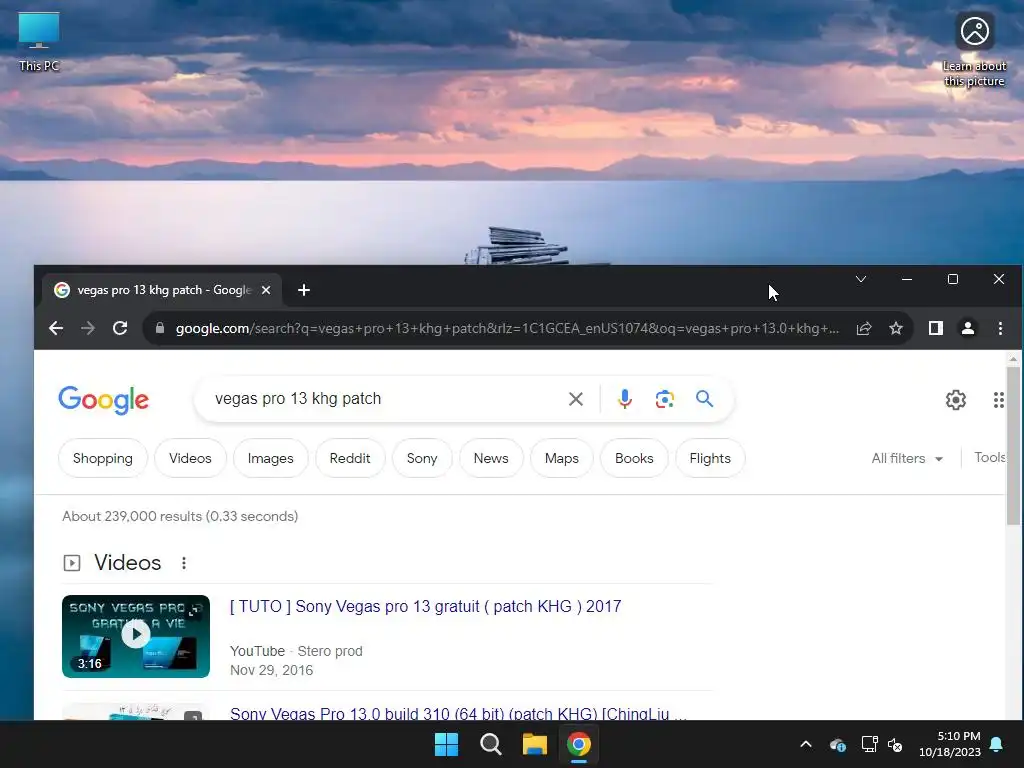This screenshot has height=768, width=1024.
Task: Open the search Tools button
Action: [989, 458]
